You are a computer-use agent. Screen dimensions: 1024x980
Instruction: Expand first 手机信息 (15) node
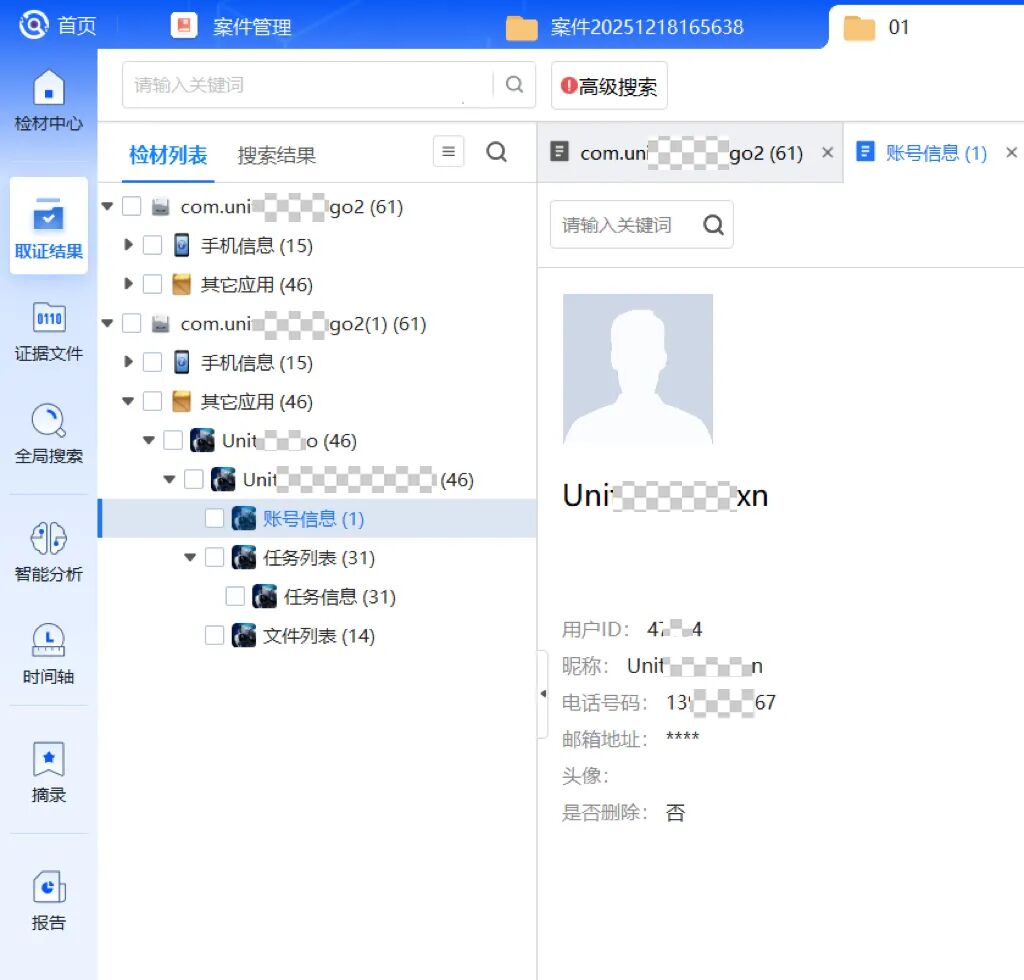[128, 245]
